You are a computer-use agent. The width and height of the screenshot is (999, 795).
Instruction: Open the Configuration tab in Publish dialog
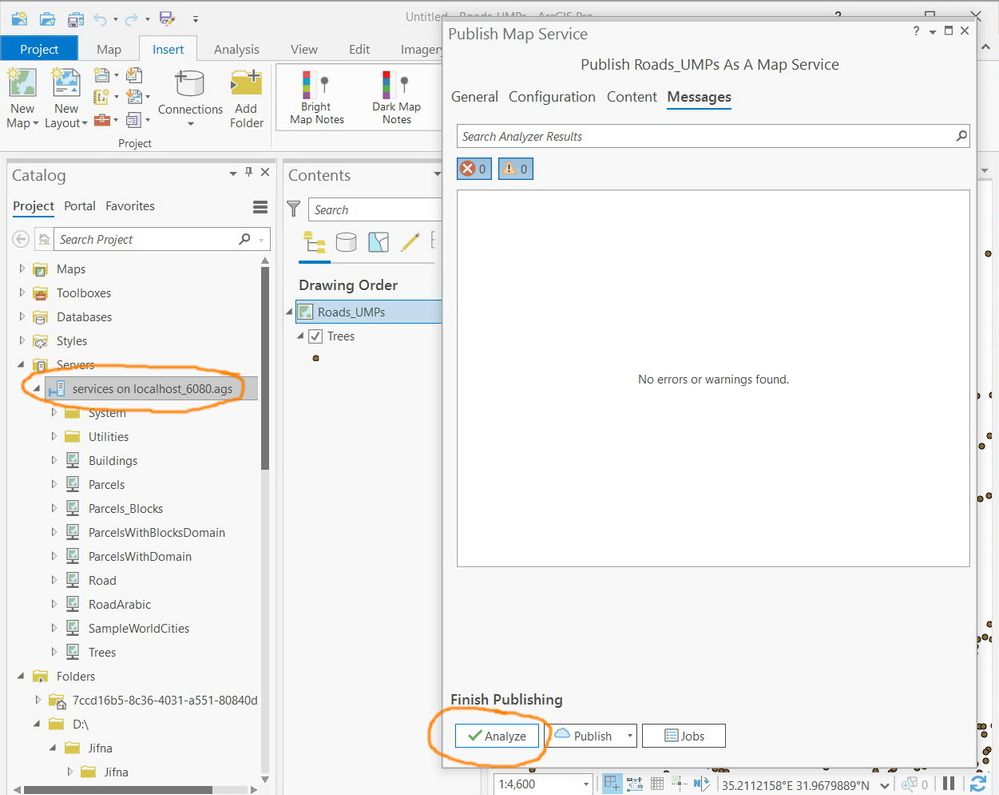552,97
